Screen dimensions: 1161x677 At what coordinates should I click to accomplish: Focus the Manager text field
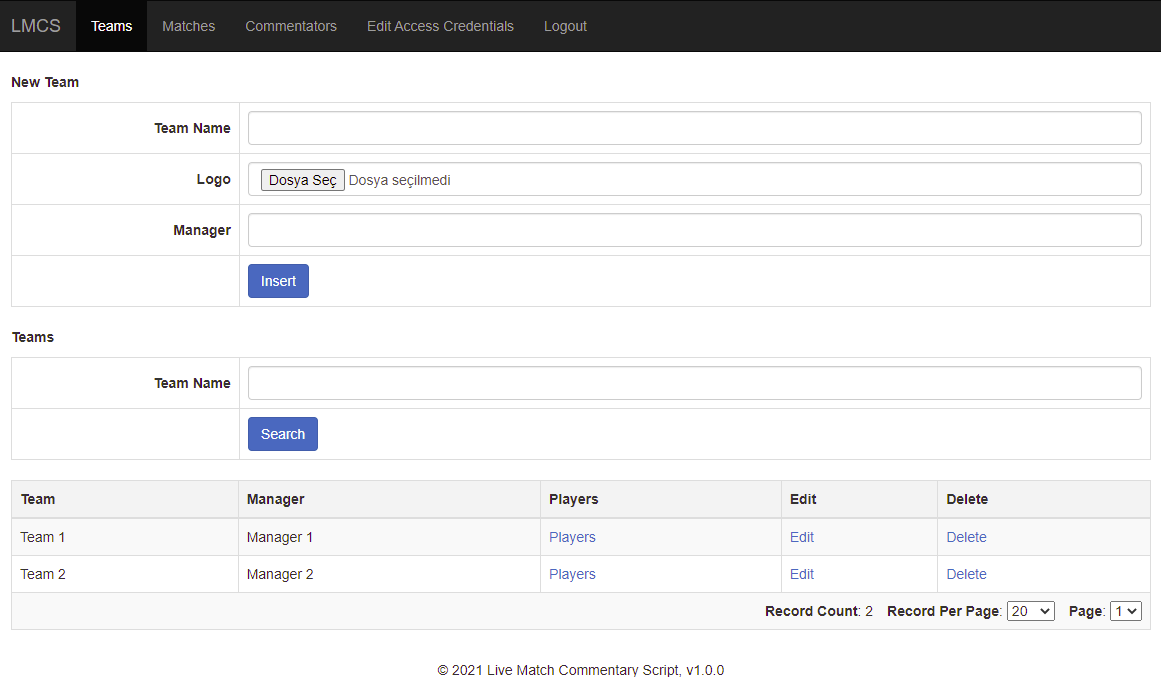(x=694, y=230)
